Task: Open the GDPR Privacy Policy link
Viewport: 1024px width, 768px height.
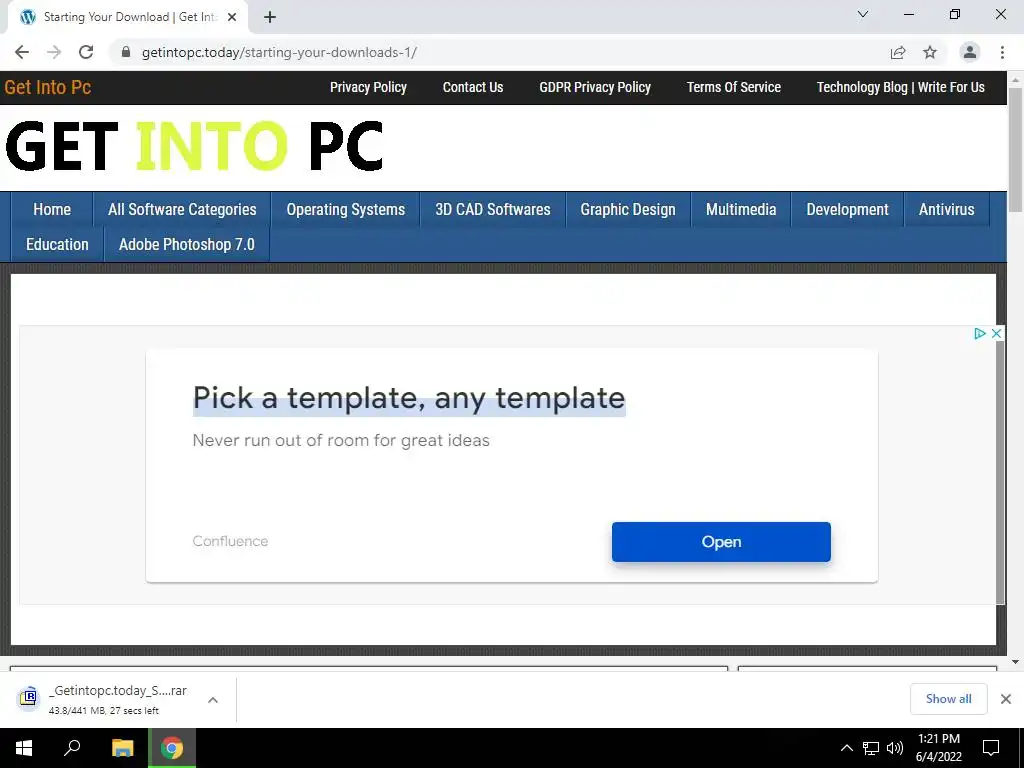Action: click(595, 88)
